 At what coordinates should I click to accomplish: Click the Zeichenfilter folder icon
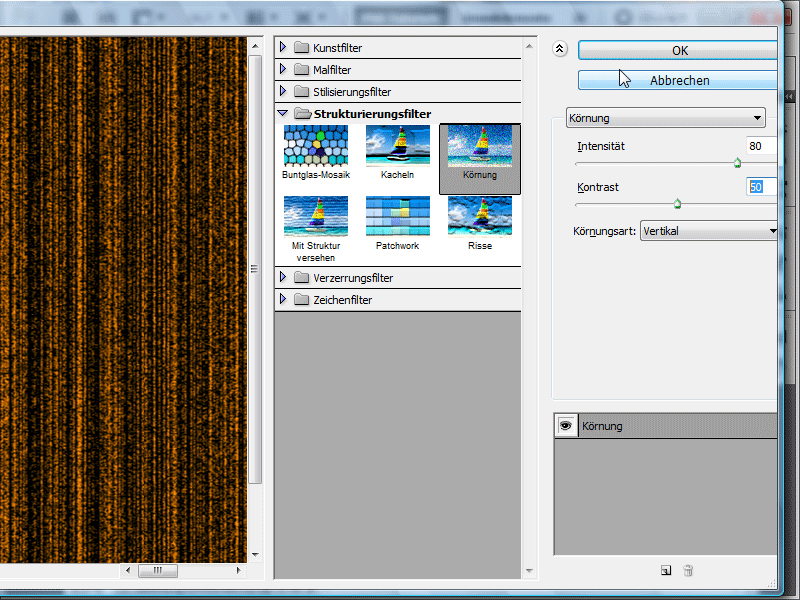(302, 299)
